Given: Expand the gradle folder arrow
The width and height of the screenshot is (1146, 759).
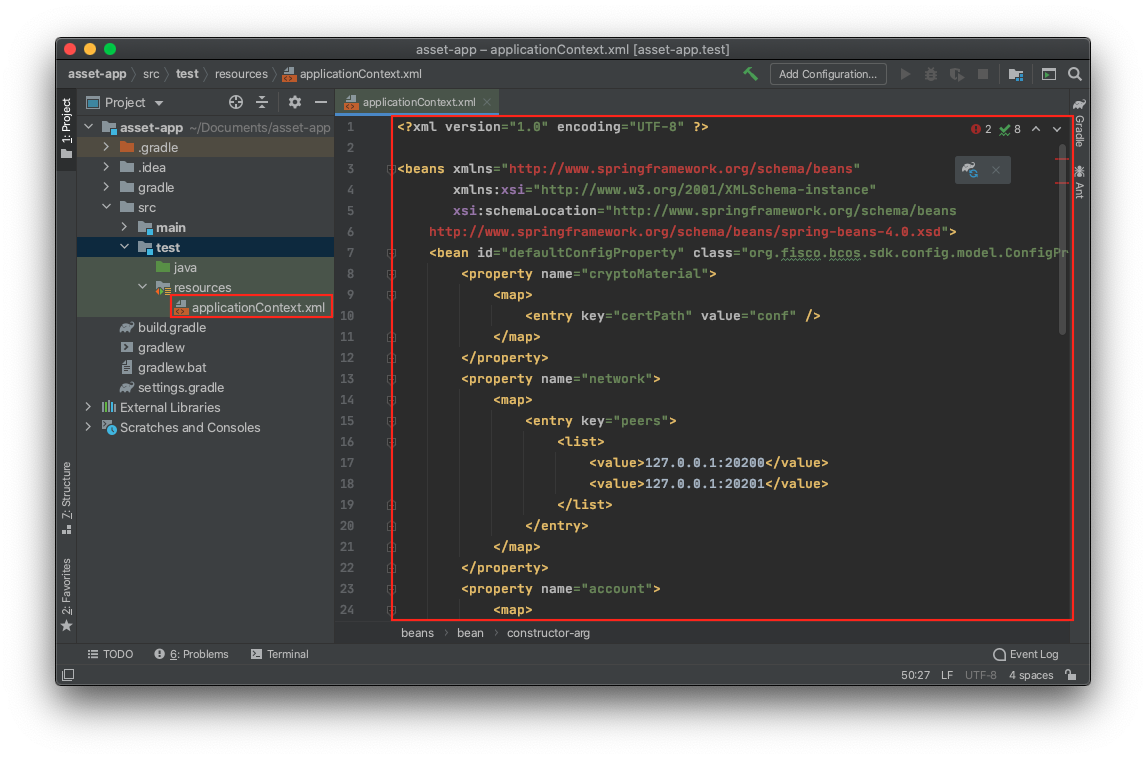Looking at the screenshot, I should pyautogui.click(x=107, y=187).
